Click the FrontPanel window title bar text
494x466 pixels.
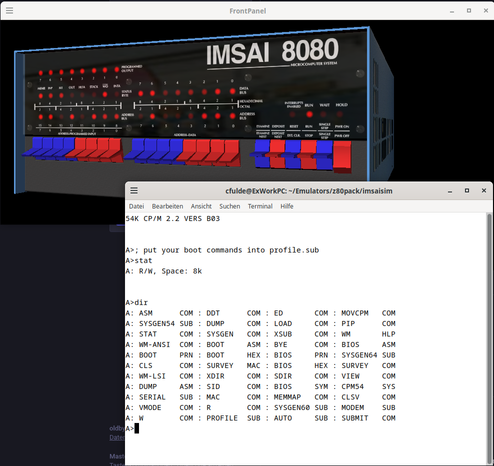(247, 11)
